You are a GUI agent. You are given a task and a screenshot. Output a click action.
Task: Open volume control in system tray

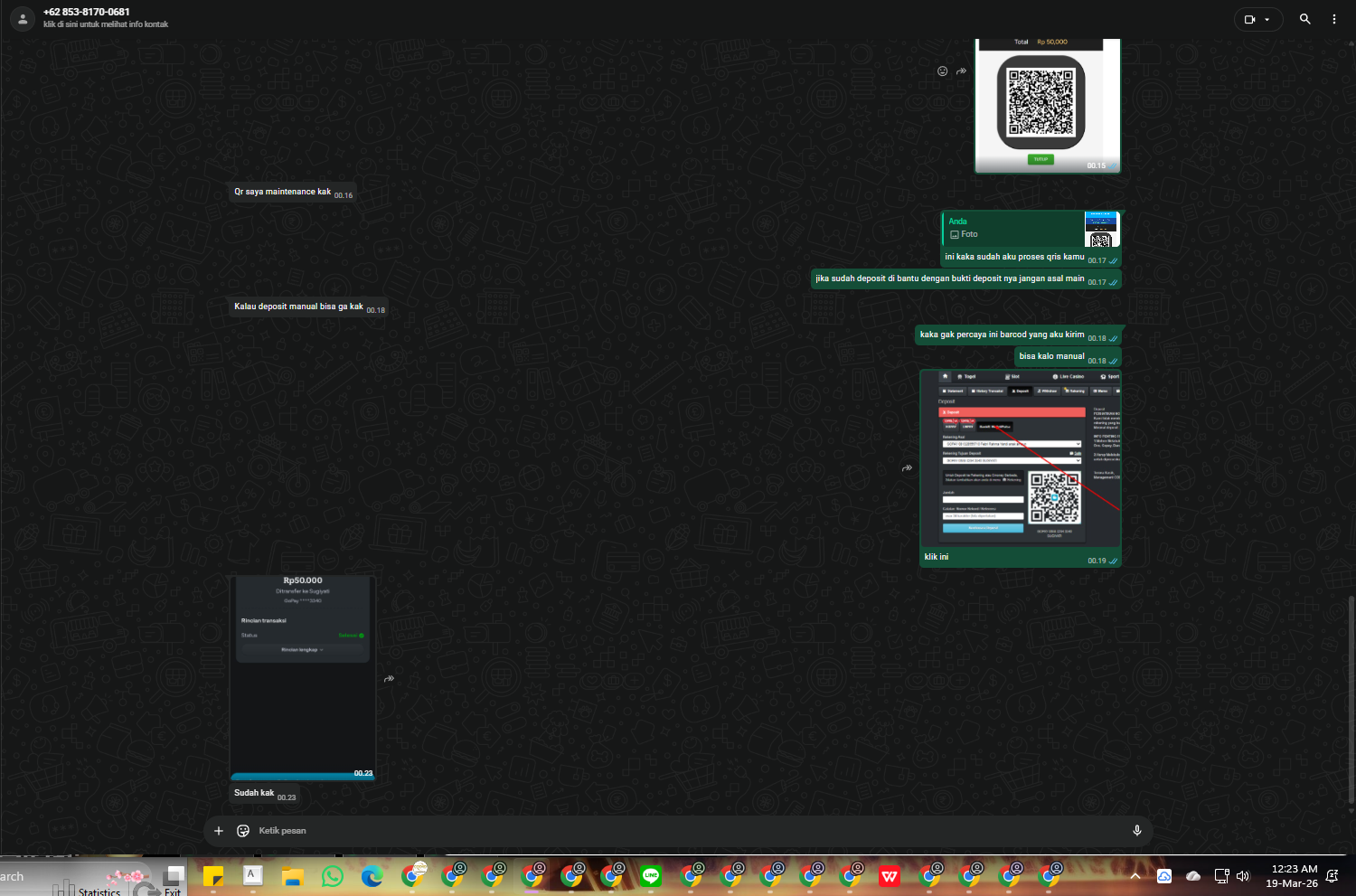(1243, 876)
